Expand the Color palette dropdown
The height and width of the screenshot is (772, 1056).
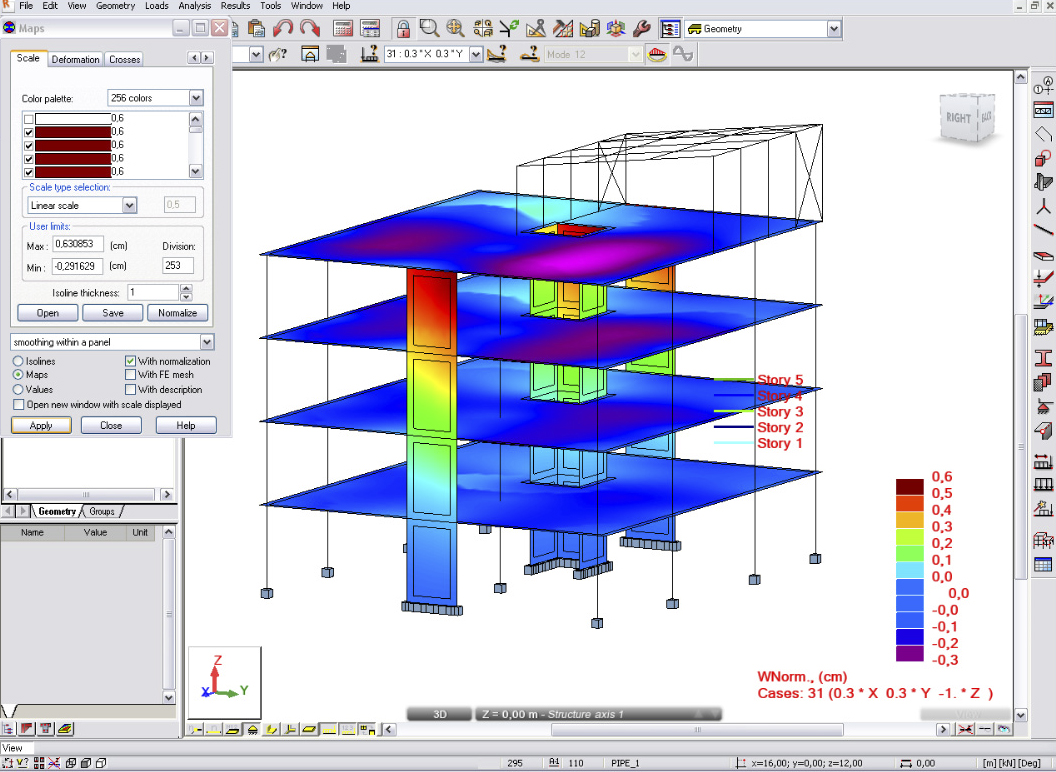click(x=196, y=98)
